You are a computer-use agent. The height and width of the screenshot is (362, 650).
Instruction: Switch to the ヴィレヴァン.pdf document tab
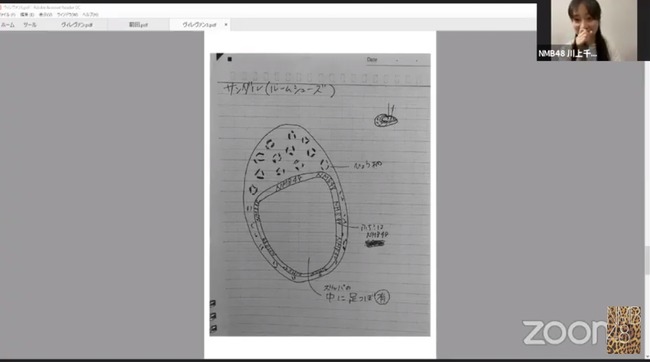[x=77, y=25]
